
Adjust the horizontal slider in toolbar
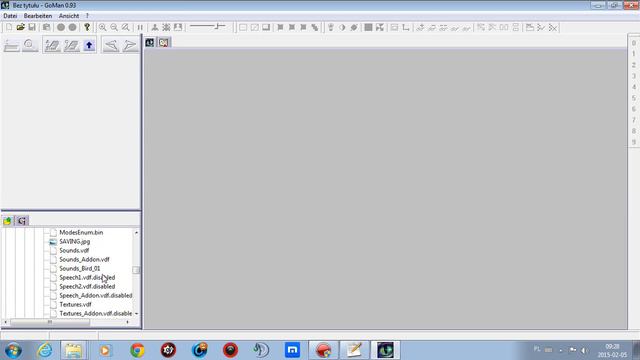(208, 27)
